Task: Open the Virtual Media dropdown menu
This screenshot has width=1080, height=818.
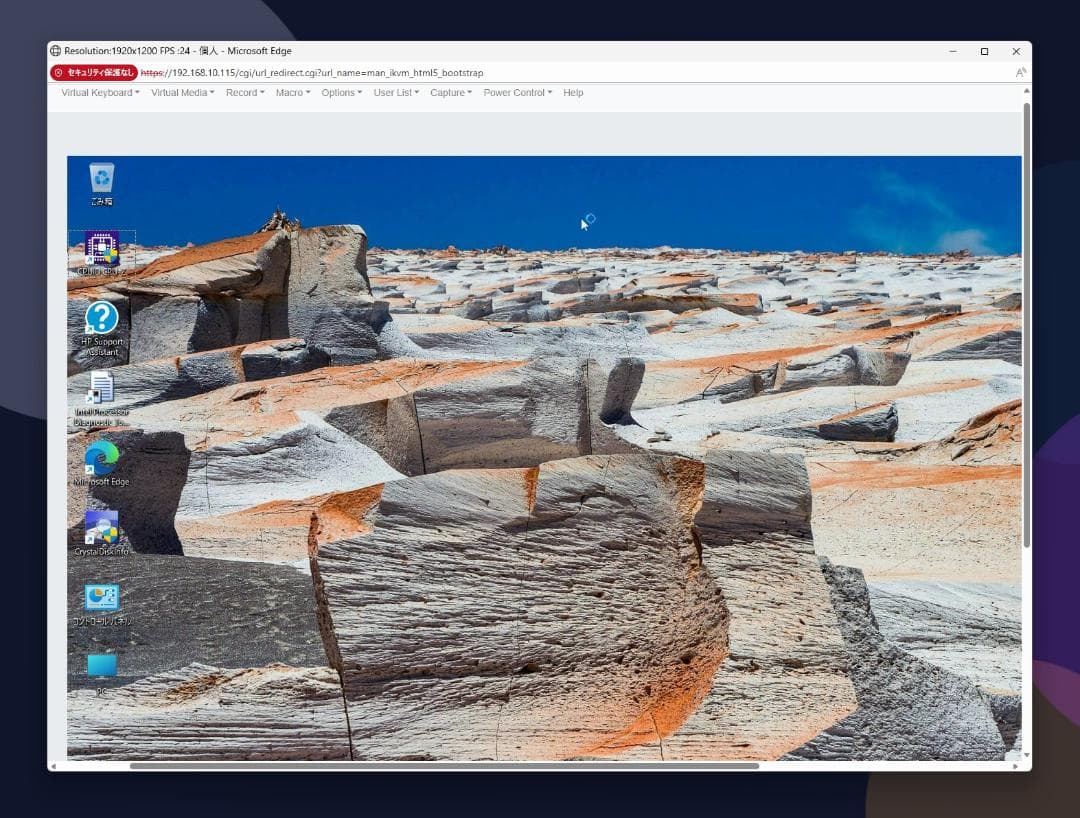Action: 182,93
